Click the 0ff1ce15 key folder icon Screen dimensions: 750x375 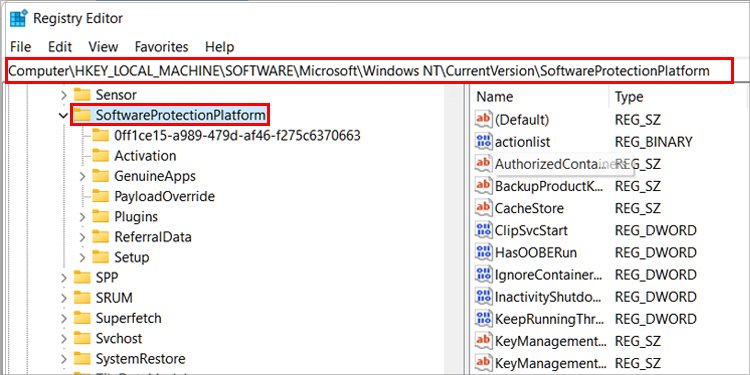[x=100, y=135]
